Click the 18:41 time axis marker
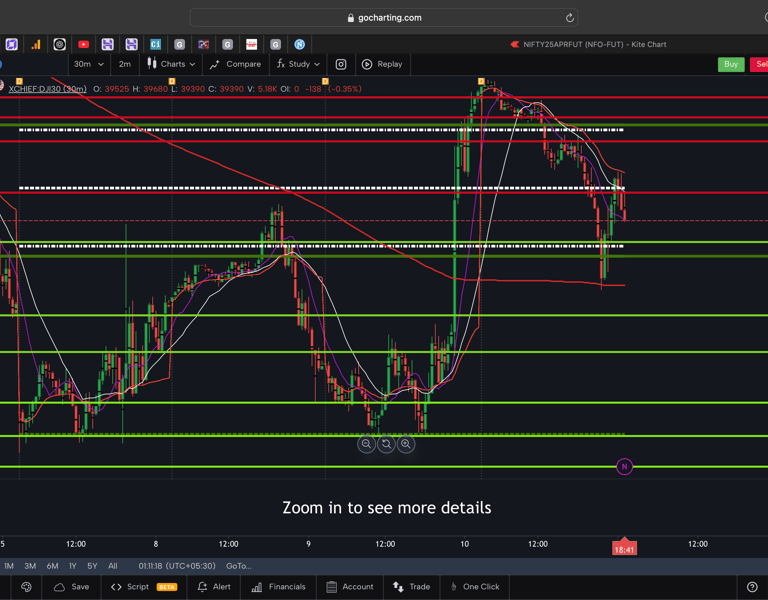This screenshot has width=768, height=600. [624, 549]
